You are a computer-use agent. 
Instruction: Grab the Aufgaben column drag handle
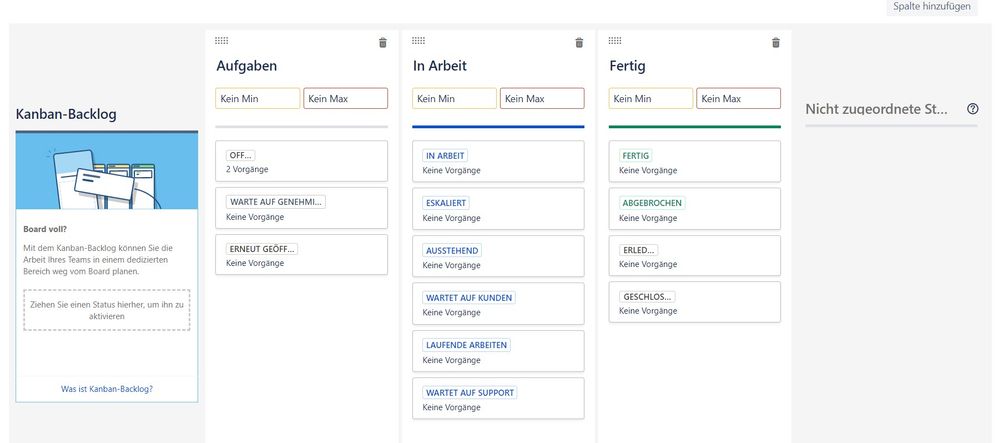221,41
